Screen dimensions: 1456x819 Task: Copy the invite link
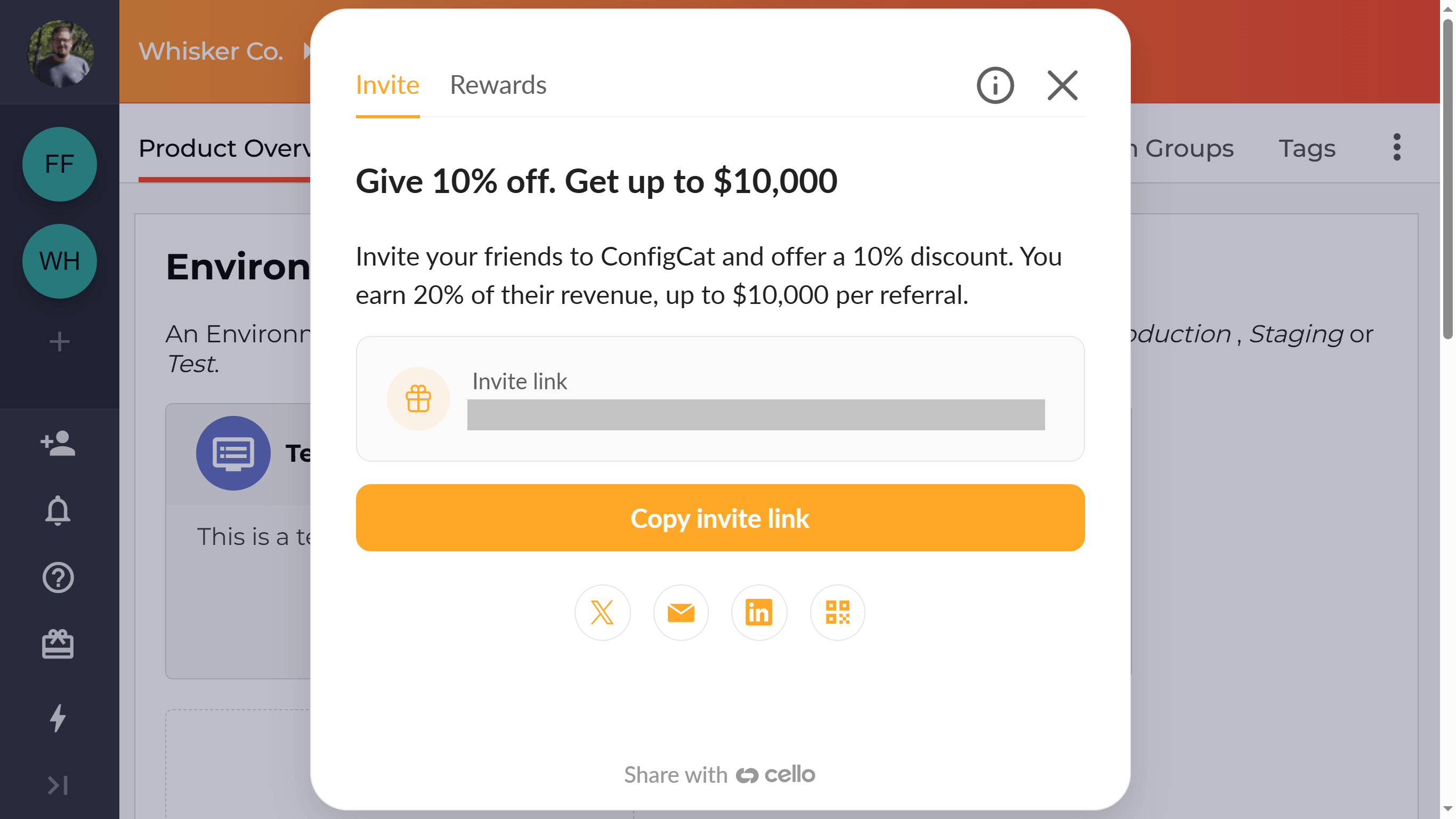(720, 518)
